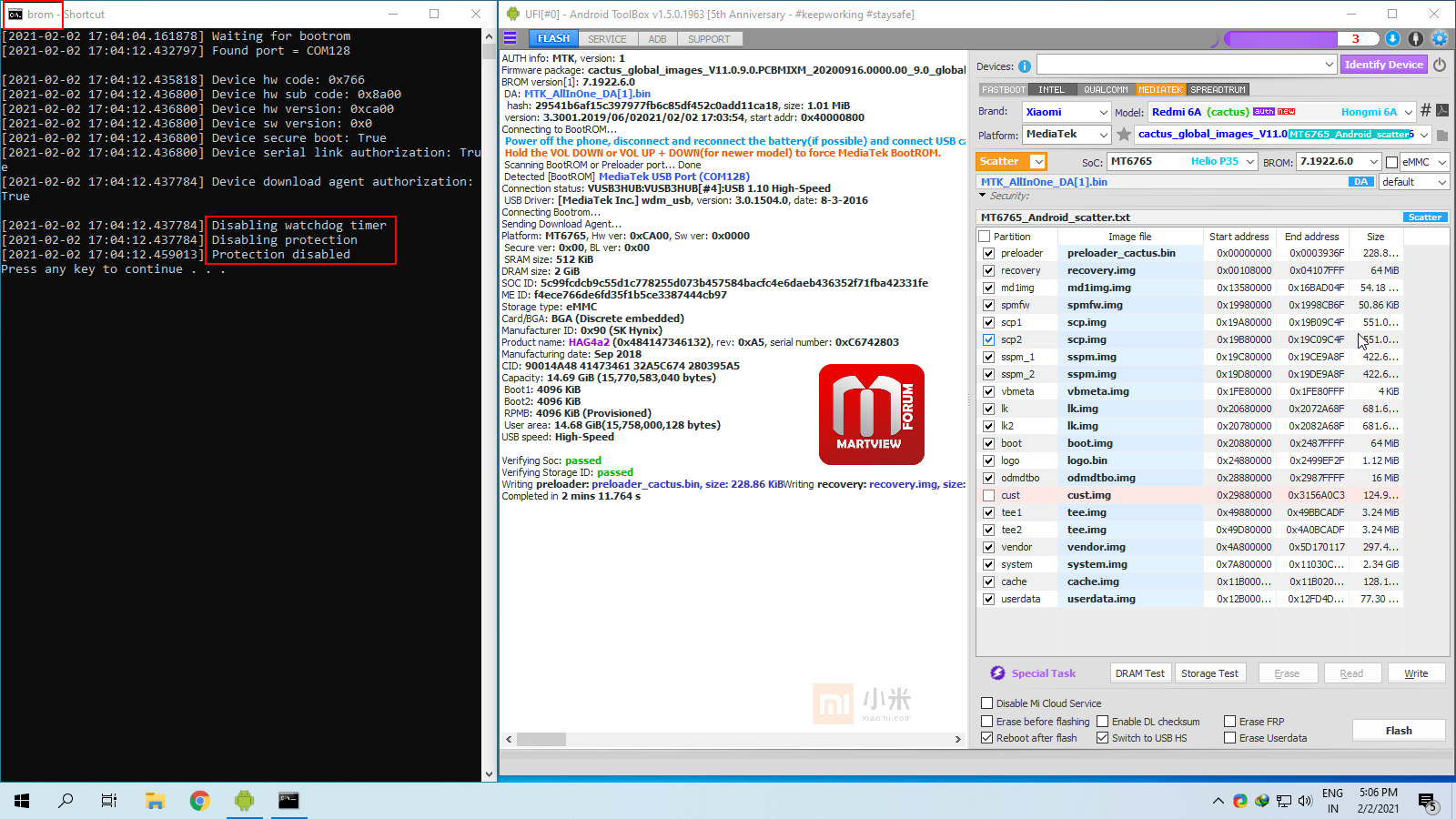Click the favorite star icon next to Platform
The width and height of the screenshot is (1456, 819).
(1124, 135)
